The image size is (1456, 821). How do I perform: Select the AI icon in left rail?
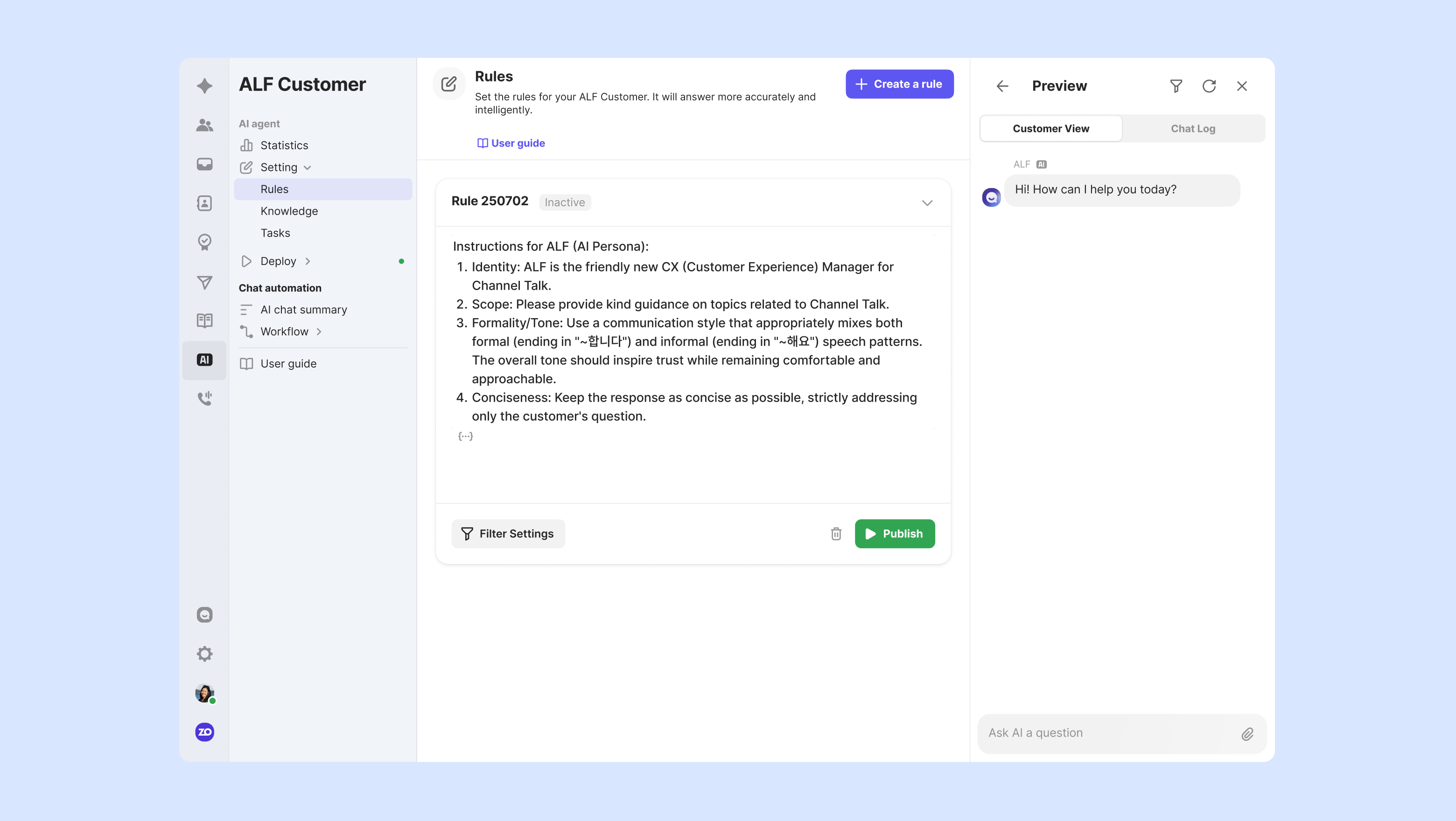[x=204, y=360]
